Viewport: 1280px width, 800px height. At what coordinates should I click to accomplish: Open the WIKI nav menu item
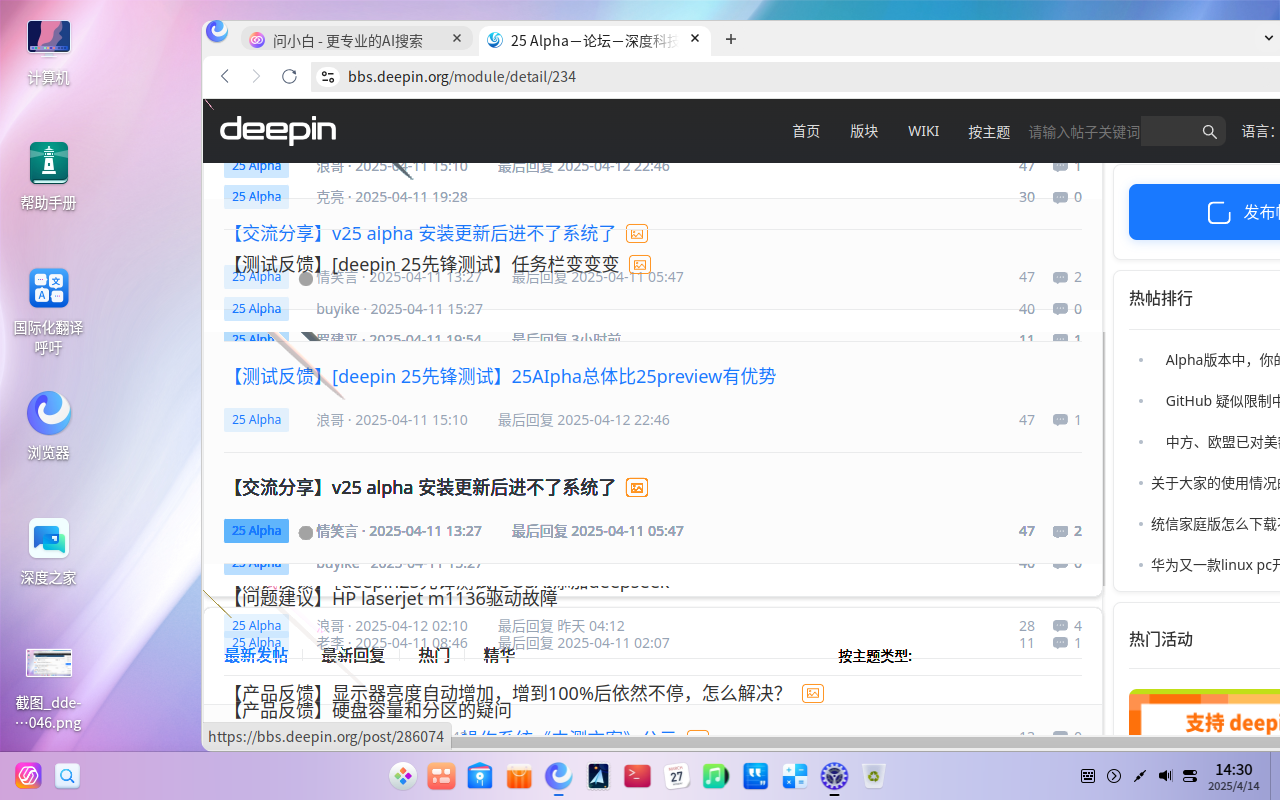pyautogui.click(x=923, y=131)
